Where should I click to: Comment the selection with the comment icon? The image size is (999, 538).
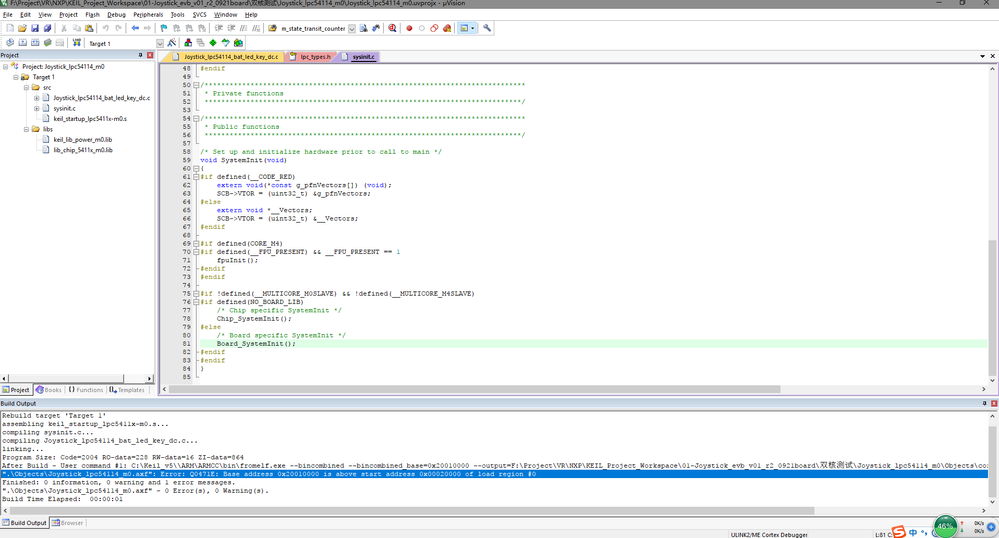coord(243,28)
